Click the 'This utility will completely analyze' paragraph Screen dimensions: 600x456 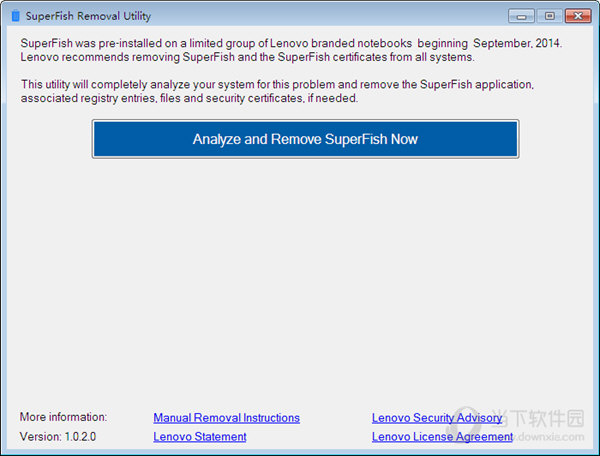pyautogui.click(x=277, y=91)
